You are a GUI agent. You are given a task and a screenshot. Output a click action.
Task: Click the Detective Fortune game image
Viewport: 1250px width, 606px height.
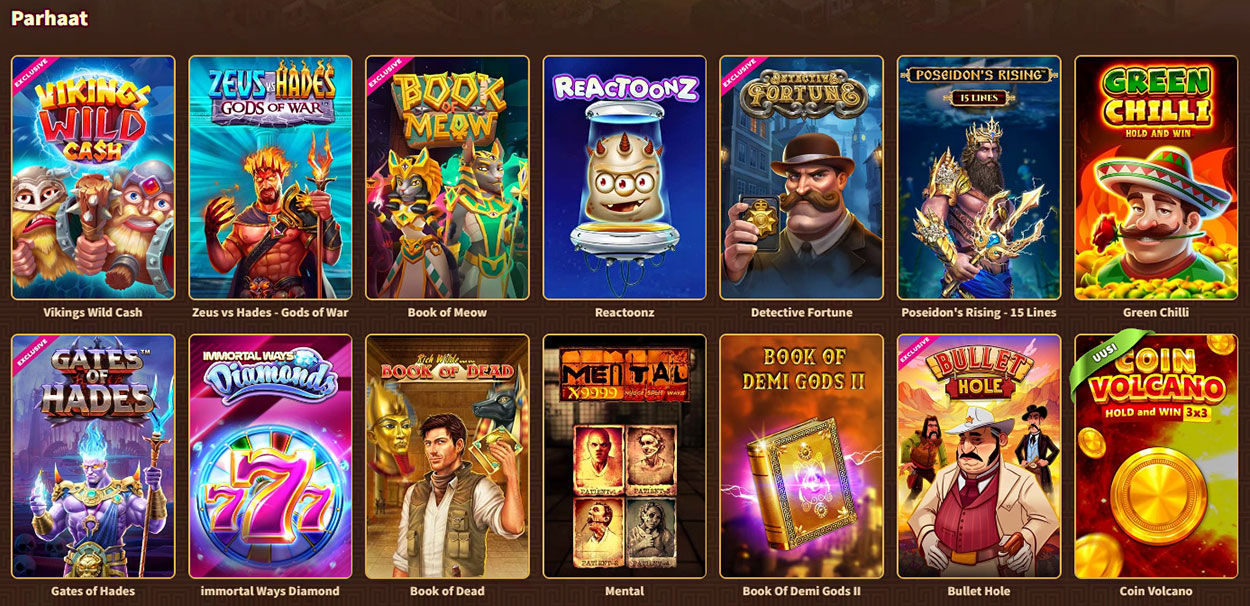801,178
